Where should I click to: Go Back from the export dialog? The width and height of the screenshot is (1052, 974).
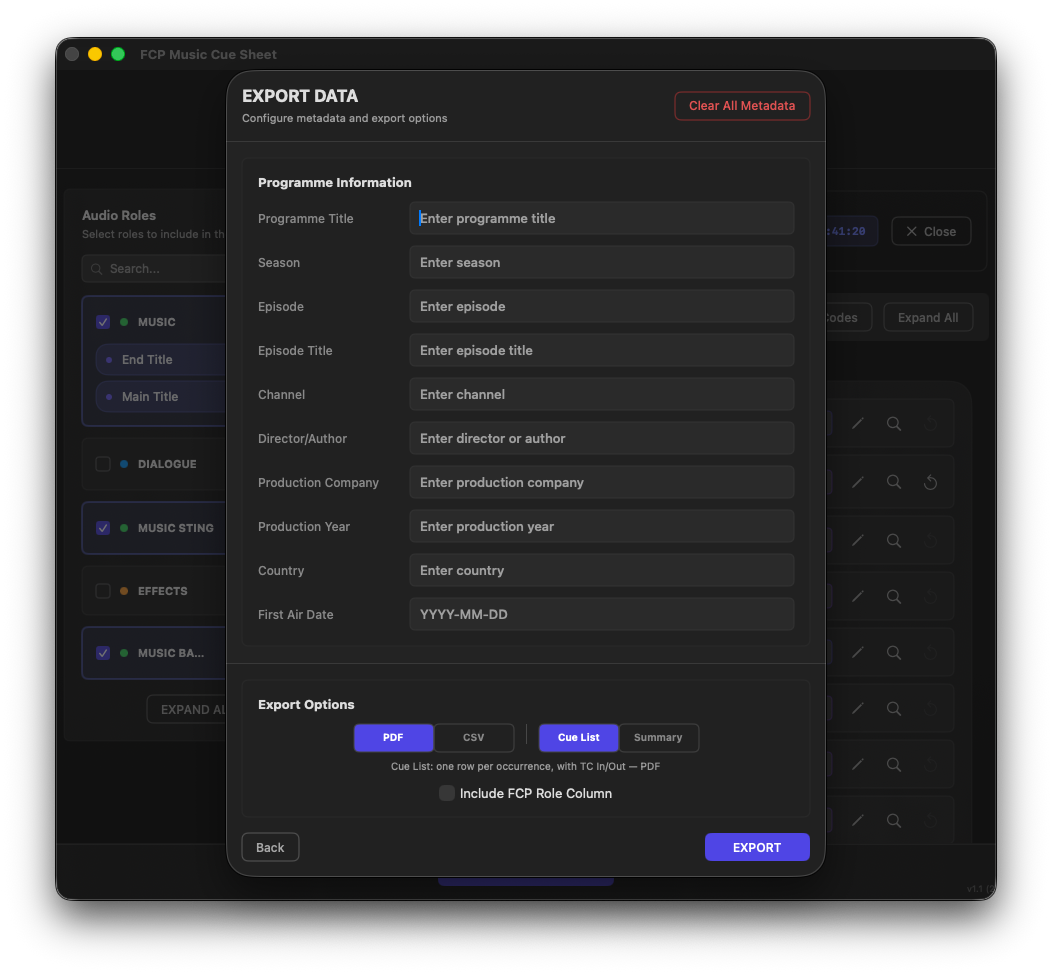(x=270, y=847)
